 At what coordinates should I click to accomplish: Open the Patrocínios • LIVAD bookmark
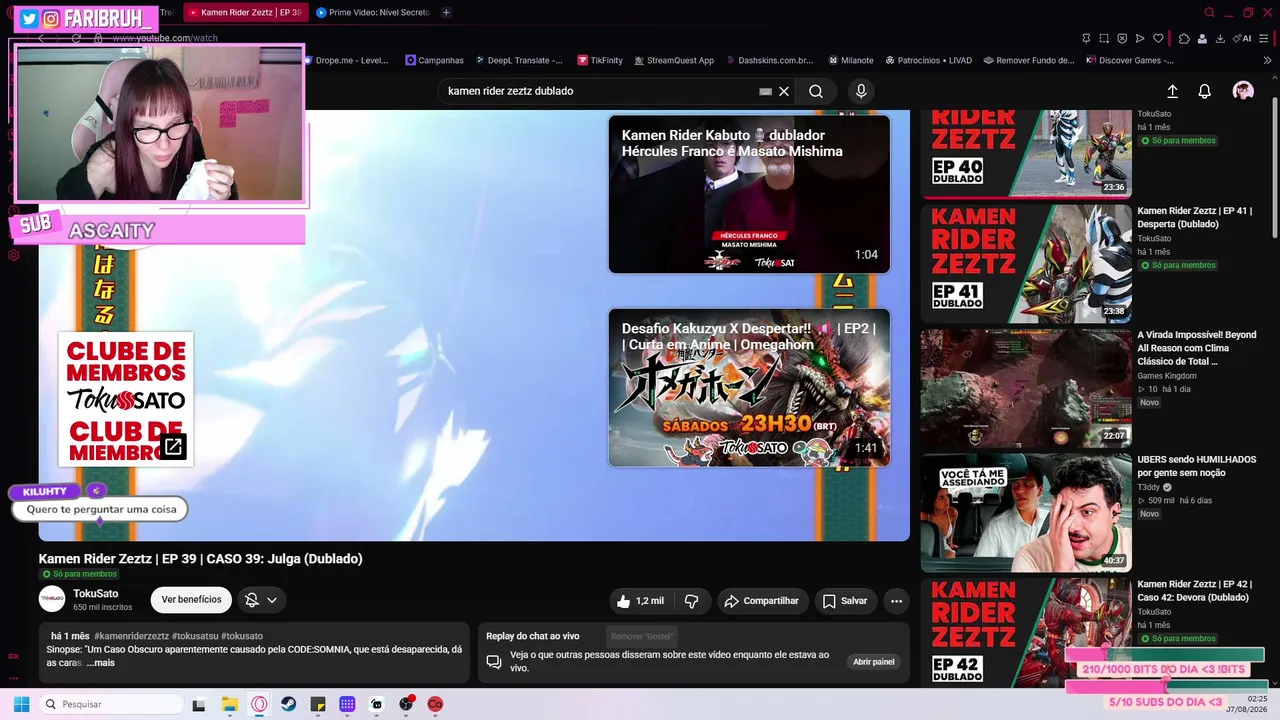tap(928, 60)
